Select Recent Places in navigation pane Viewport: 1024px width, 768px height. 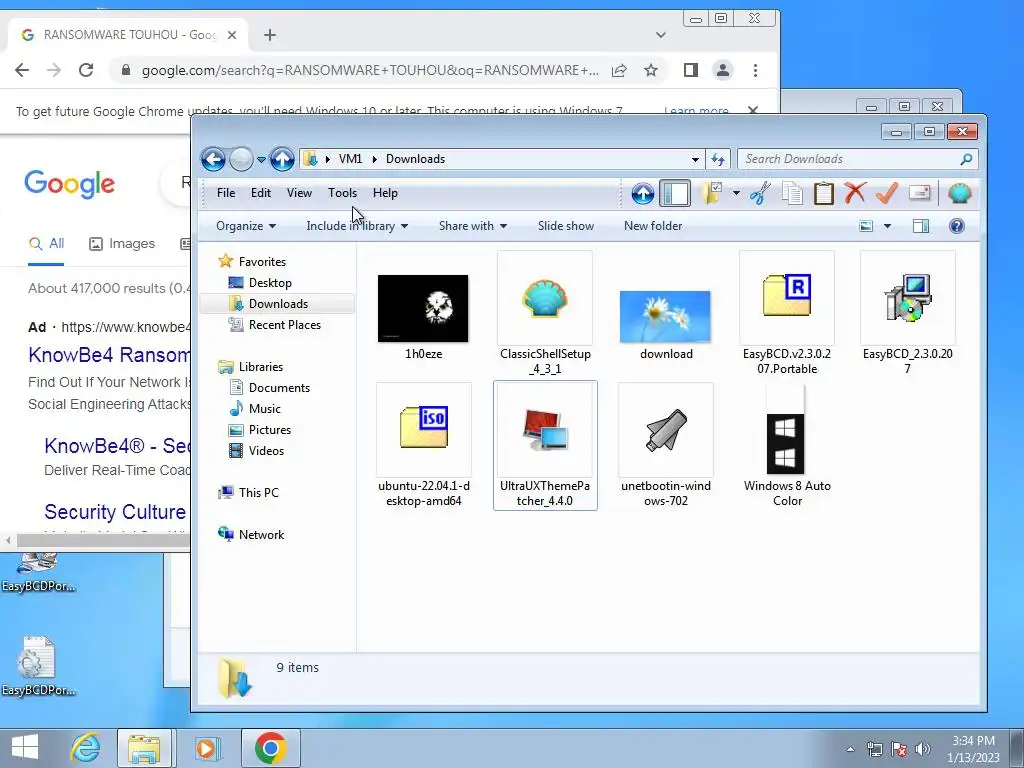click(284, 325)
